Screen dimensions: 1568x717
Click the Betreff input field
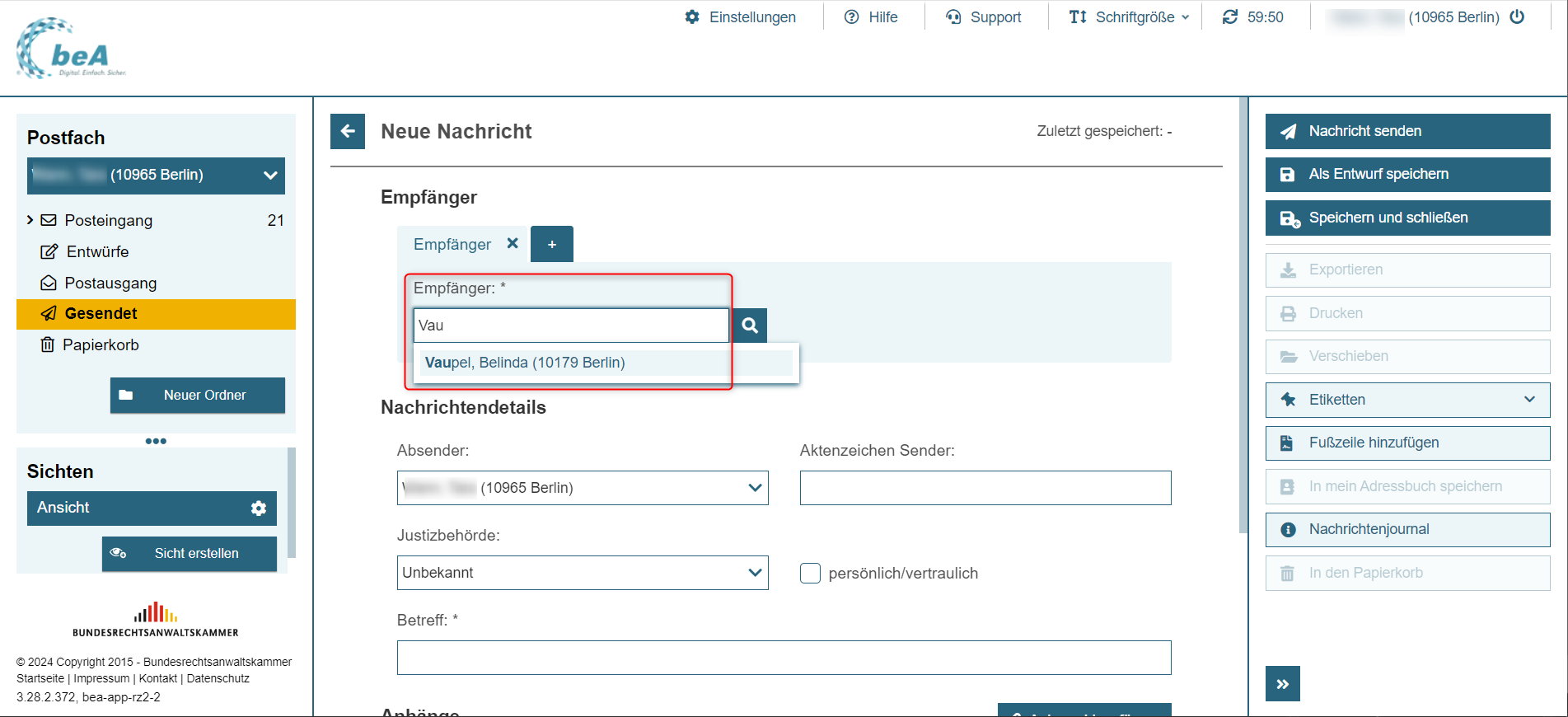784,658
